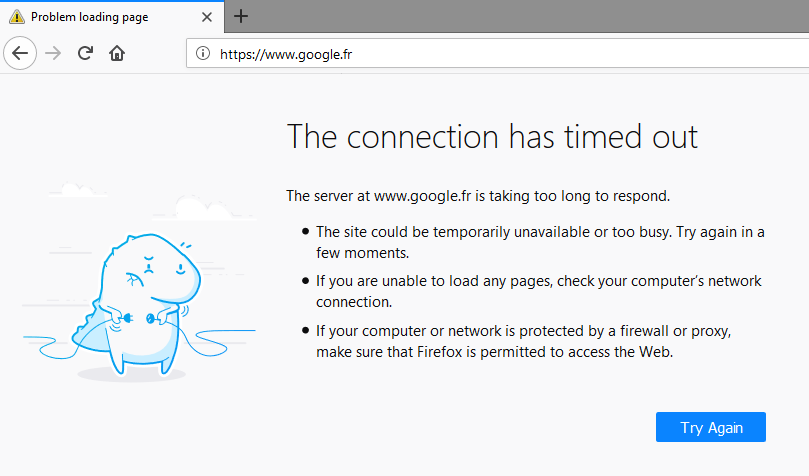
Task: Click the warning triangle icon on the tab
Action: pyautogui.click(x=17, y=17)
